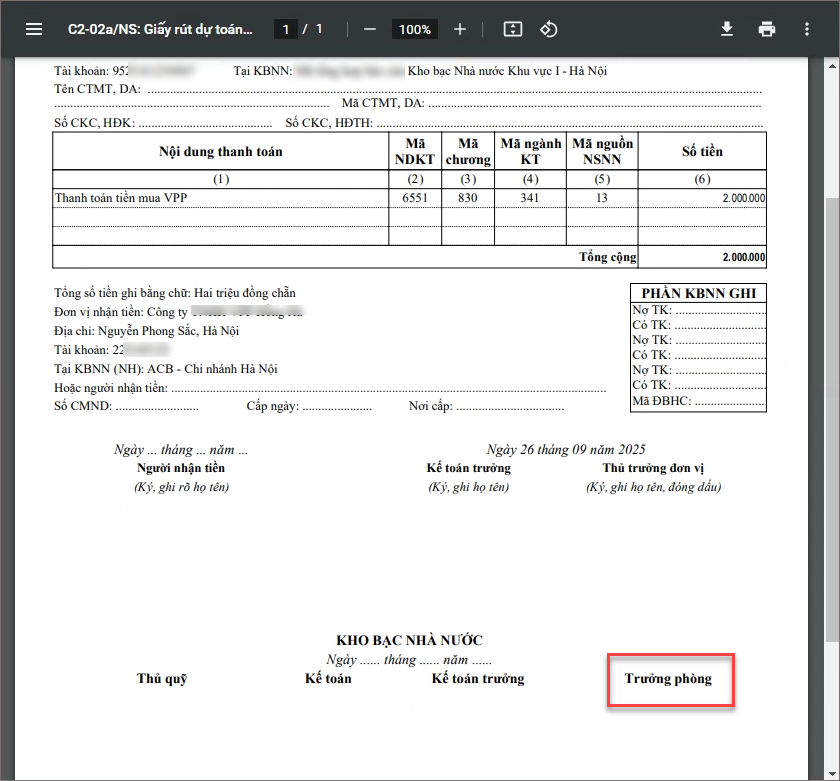The width and height of the screenshot is (840, 781).
Task: Open the three-dot more actions menu
Action: [807, 29]
